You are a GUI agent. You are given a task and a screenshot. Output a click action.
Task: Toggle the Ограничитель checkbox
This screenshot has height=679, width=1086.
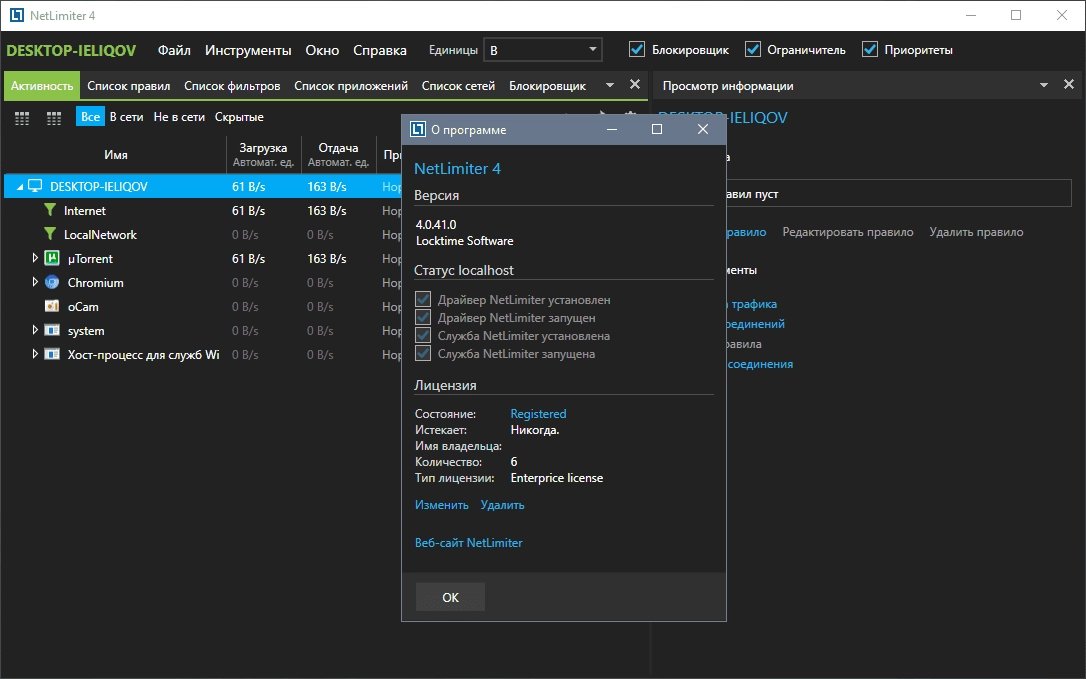(x=752, y=49)
